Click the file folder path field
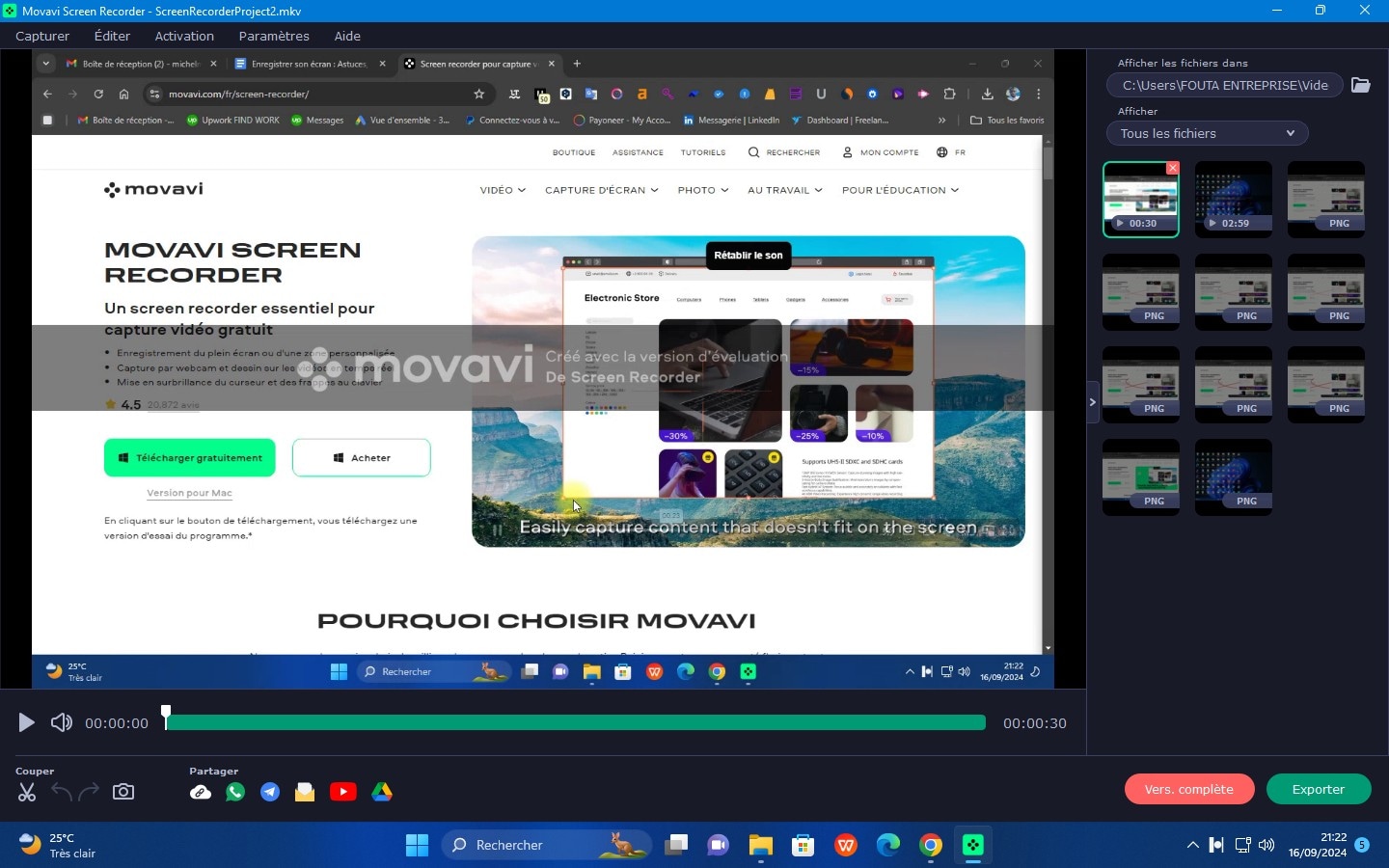This screenshot has width=1389, height=868. (x=1224, y=85)
